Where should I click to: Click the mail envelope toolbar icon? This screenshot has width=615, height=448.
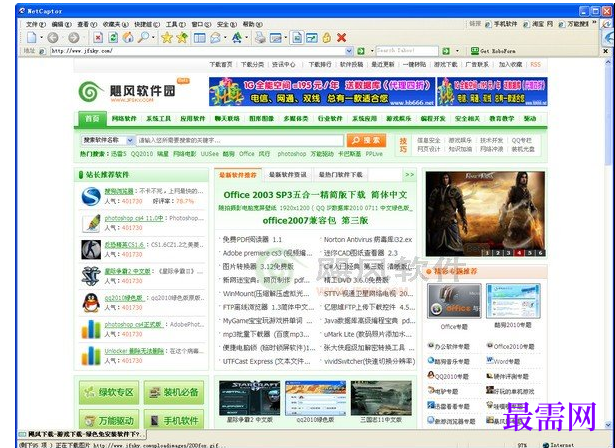click(215, 38)
